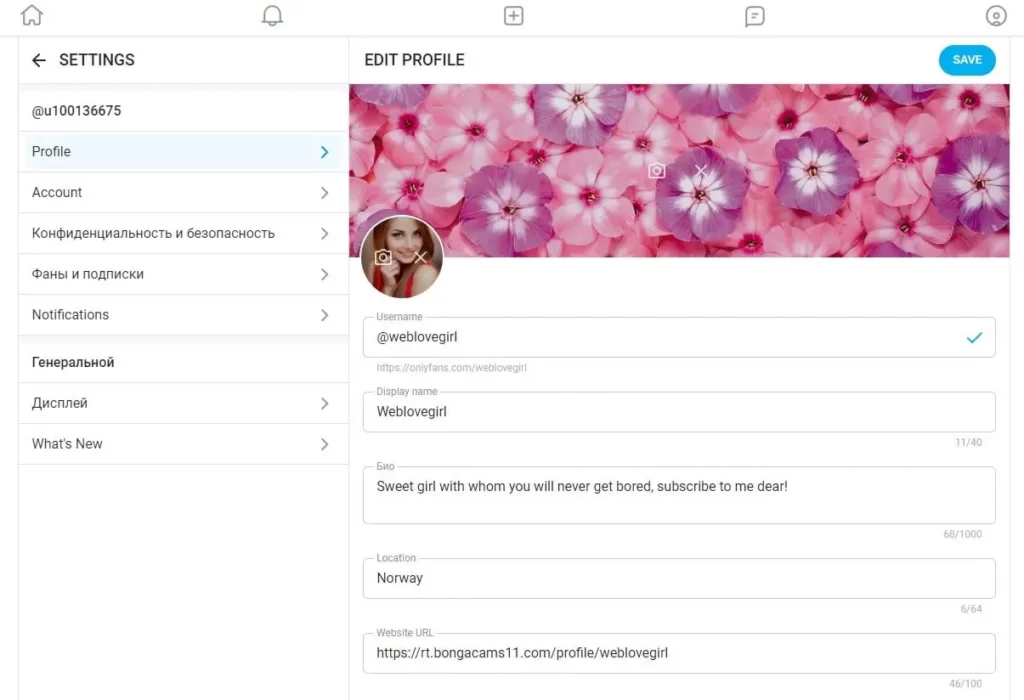
Task: Select the Profile settings item
Action: tap(184, 151)
